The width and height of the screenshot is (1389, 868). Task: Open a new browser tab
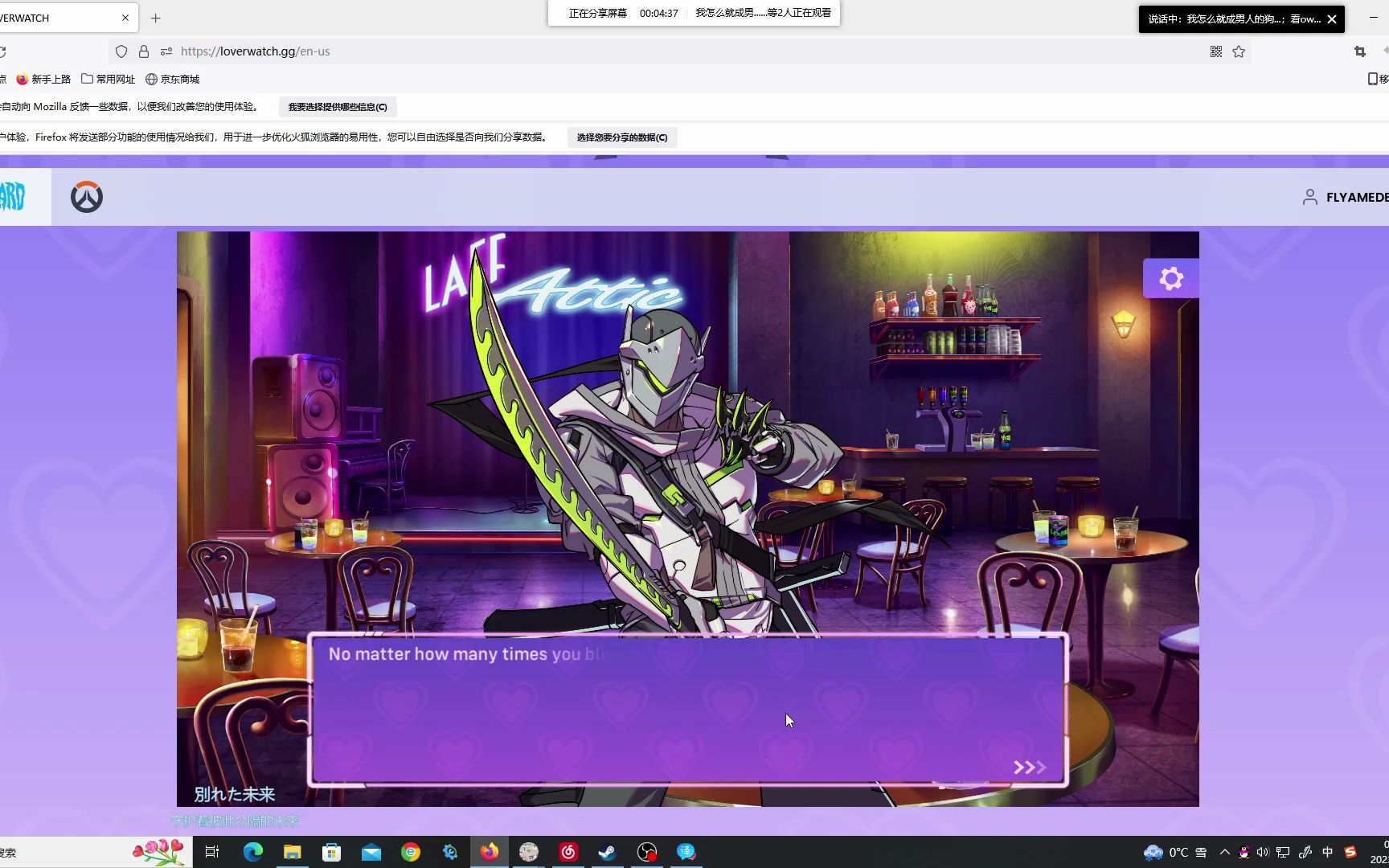(x=156, y=18)
